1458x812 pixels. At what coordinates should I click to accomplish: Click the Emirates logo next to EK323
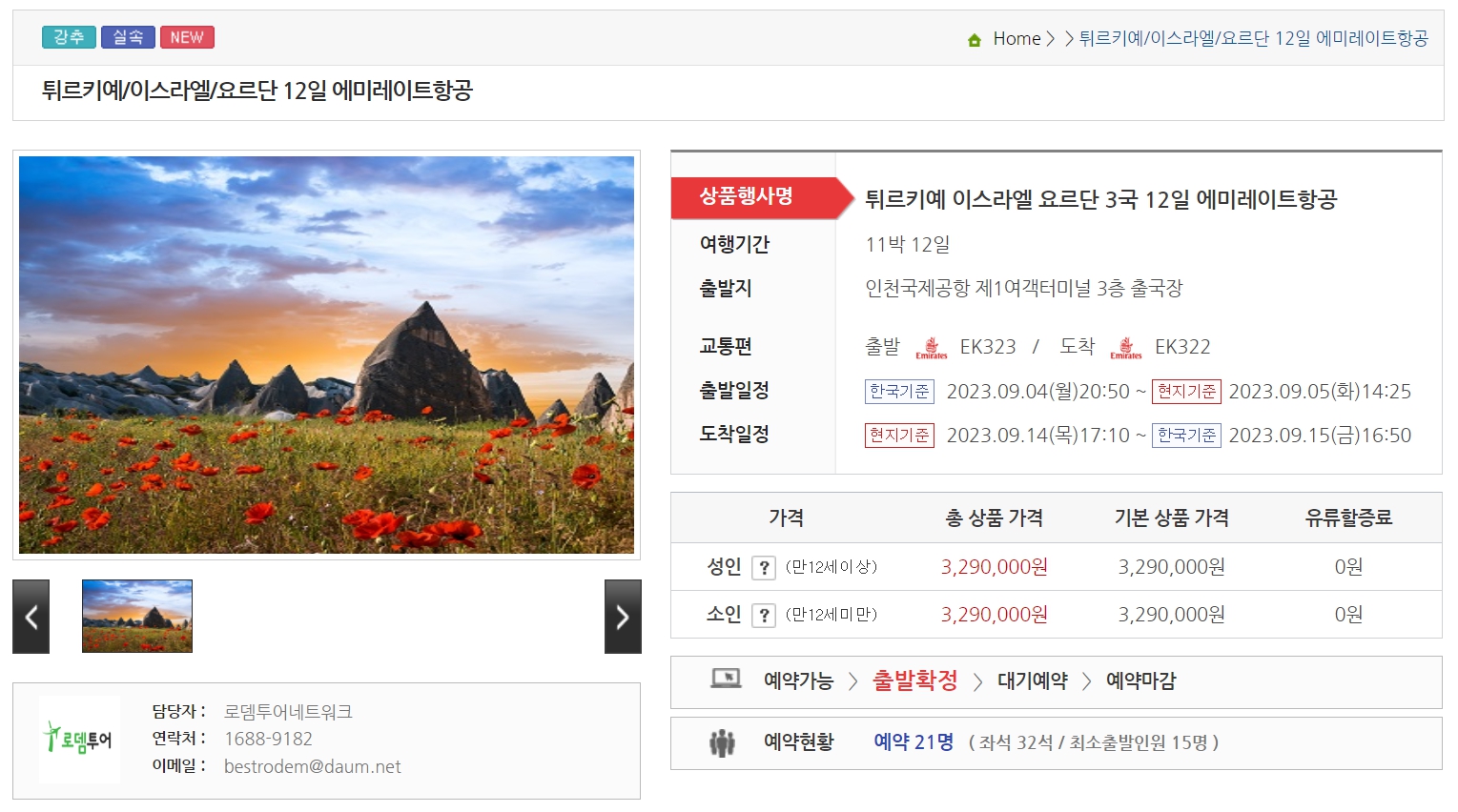click(x=931, y=348)
